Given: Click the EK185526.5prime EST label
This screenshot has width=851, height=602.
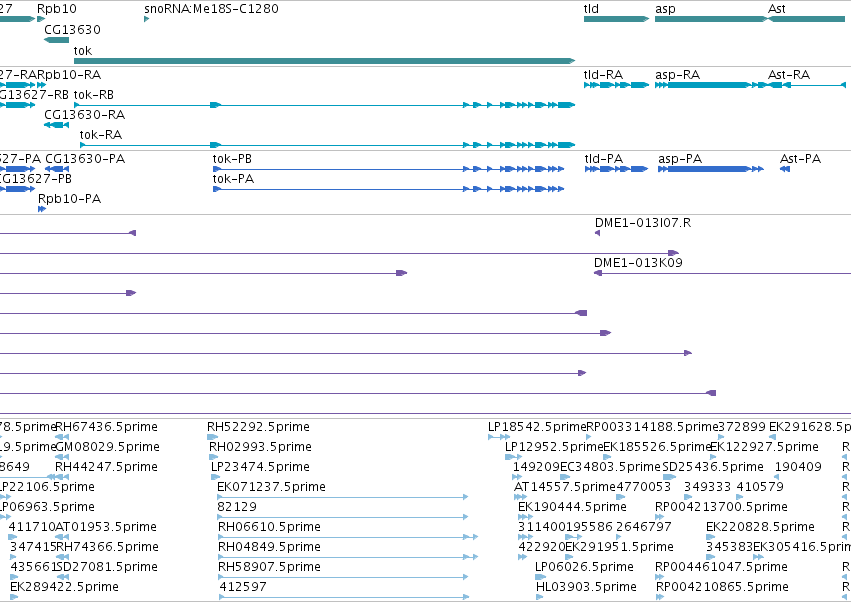Looking at the screenshot, I should pyautogui.click(x=657, y=447).
